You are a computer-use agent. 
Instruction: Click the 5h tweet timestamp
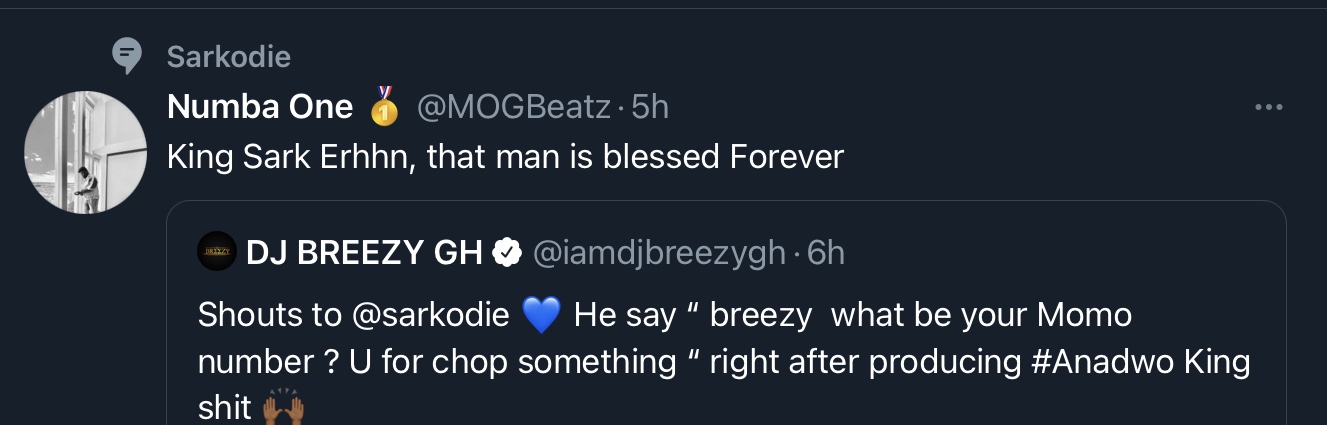pos(651,107)
